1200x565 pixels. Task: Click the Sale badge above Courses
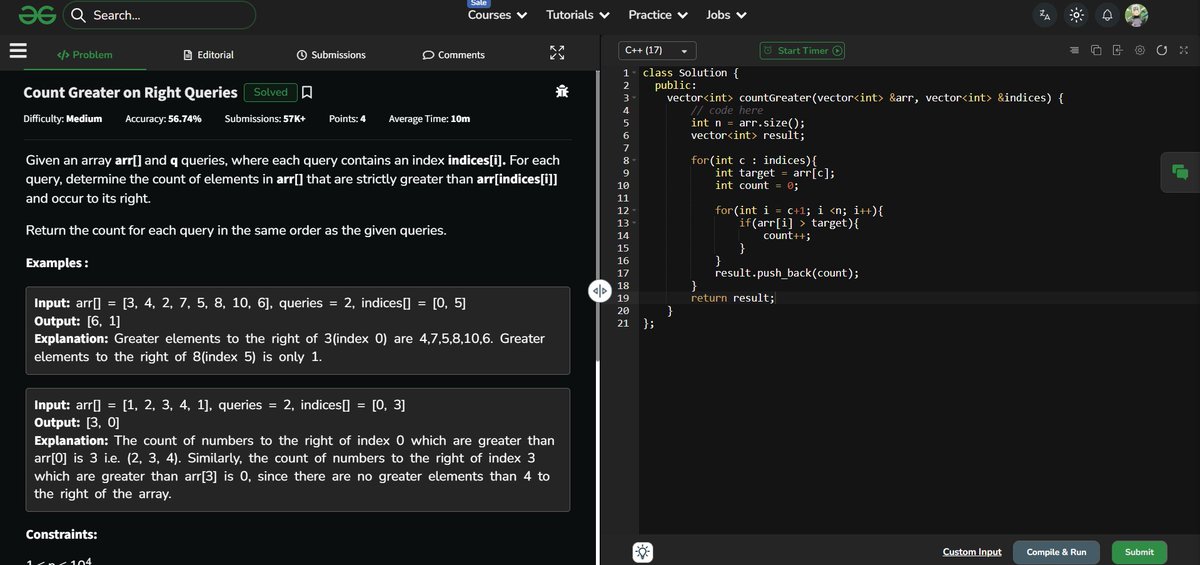[479, 3]
